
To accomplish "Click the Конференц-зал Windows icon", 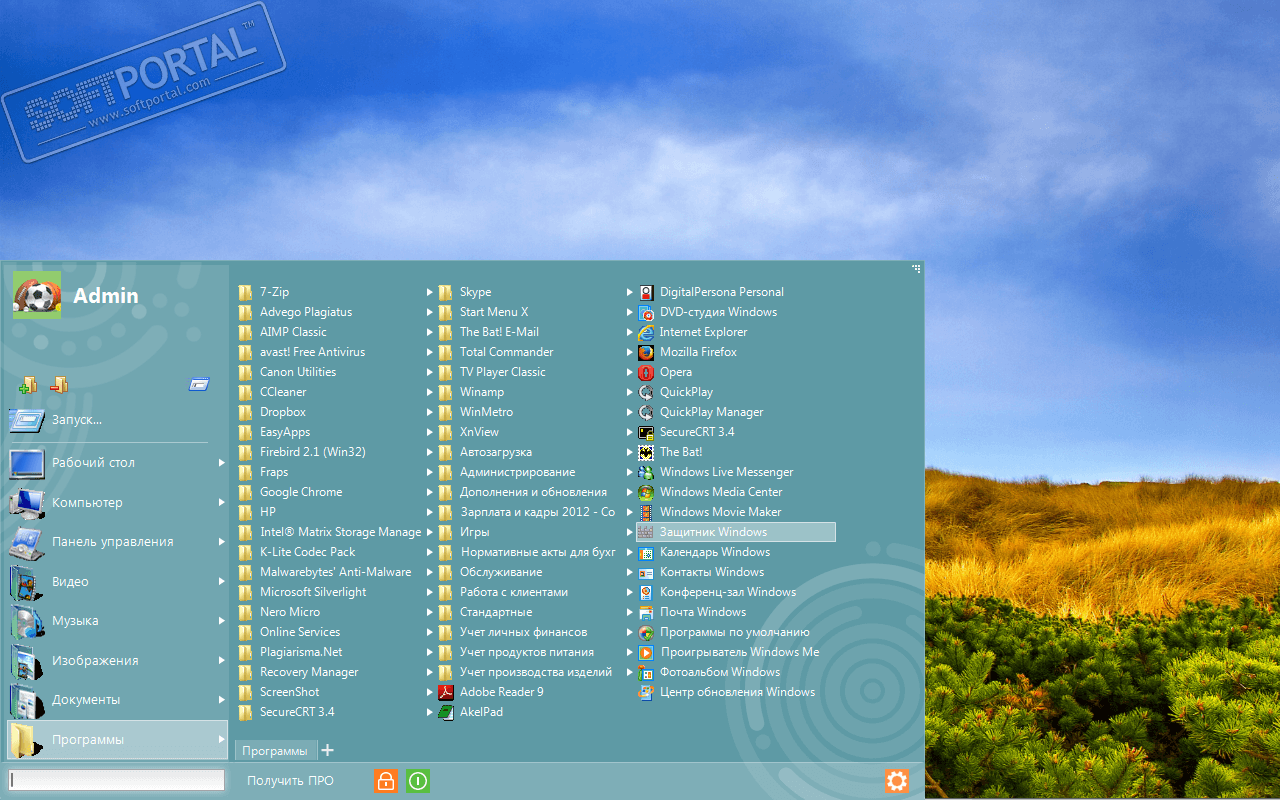I will pyautogui.click(x=646, y=592).
